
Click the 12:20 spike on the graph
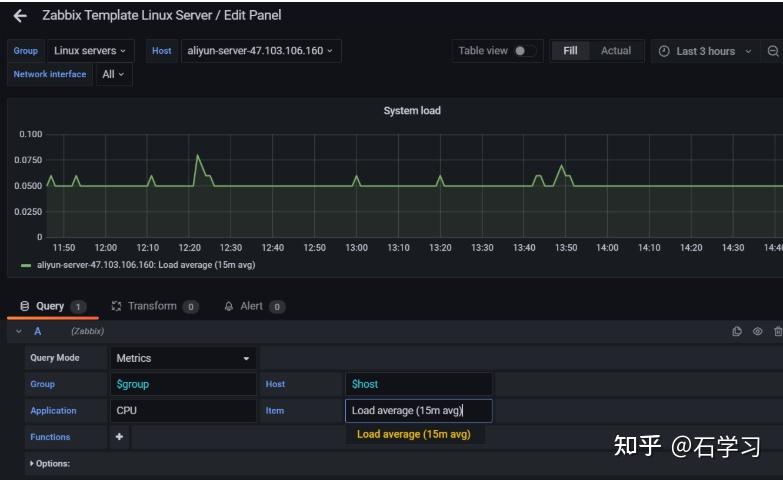coord(198,156)
